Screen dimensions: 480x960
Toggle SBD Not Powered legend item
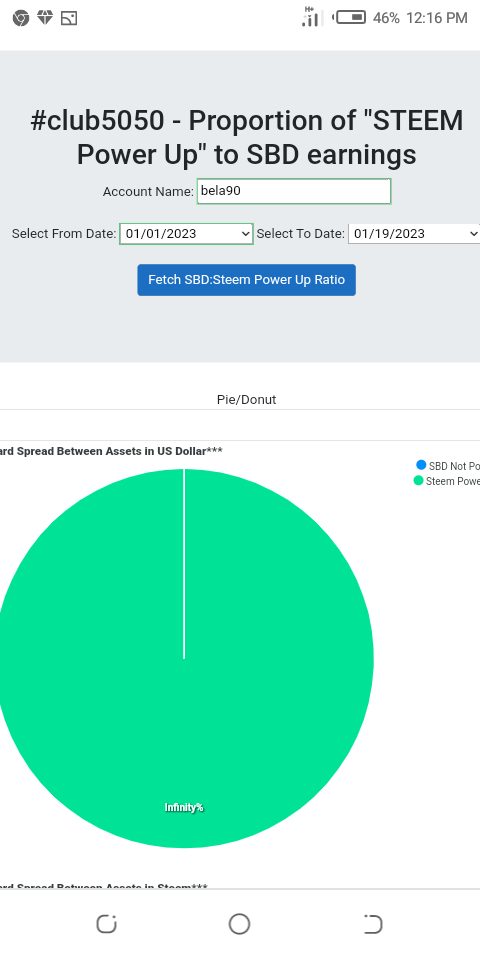pos(448,466)
